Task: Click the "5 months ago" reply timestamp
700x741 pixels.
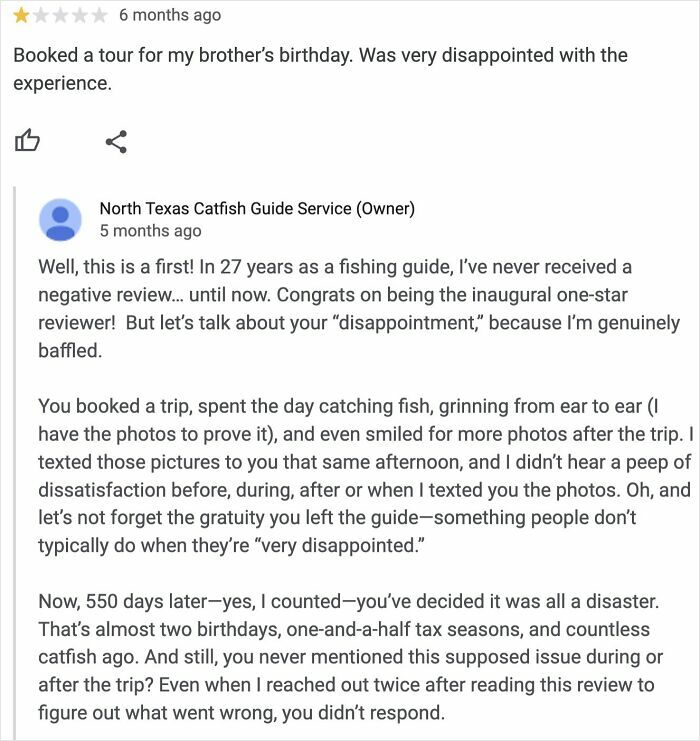Action: [150, 231]
